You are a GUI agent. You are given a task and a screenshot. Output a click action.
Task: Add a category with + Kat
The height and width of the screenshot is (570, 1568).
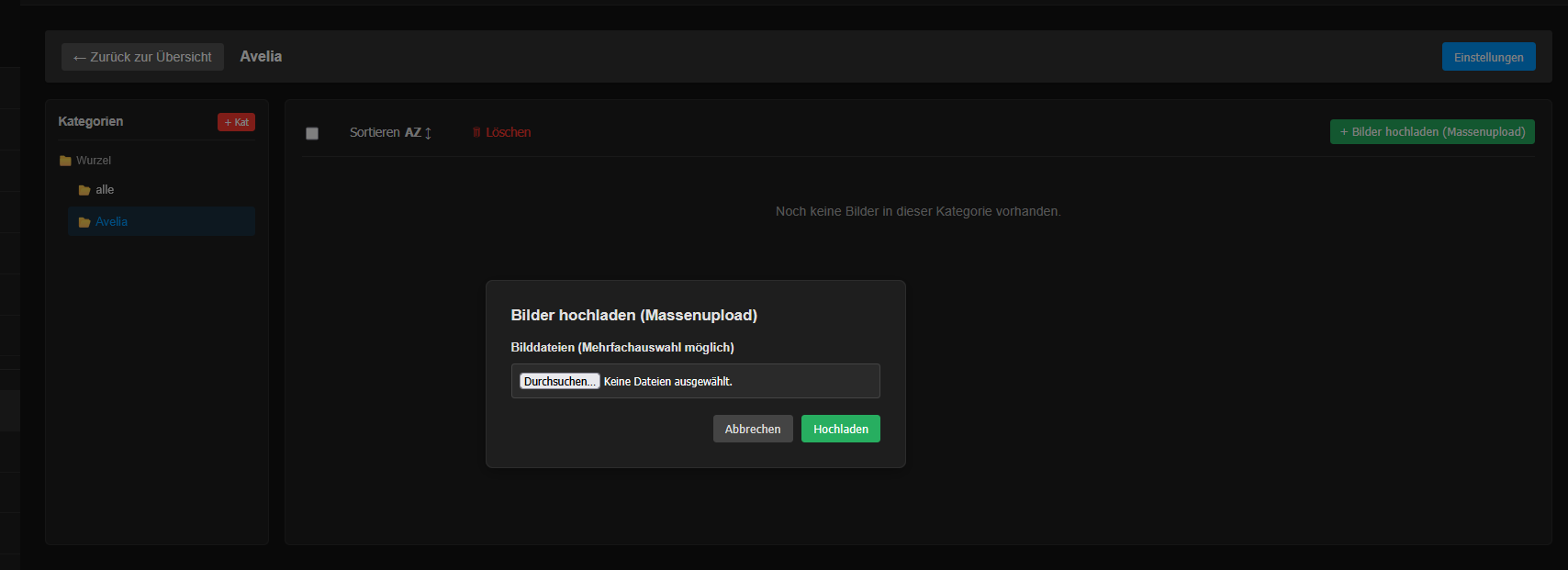[236, 122]
